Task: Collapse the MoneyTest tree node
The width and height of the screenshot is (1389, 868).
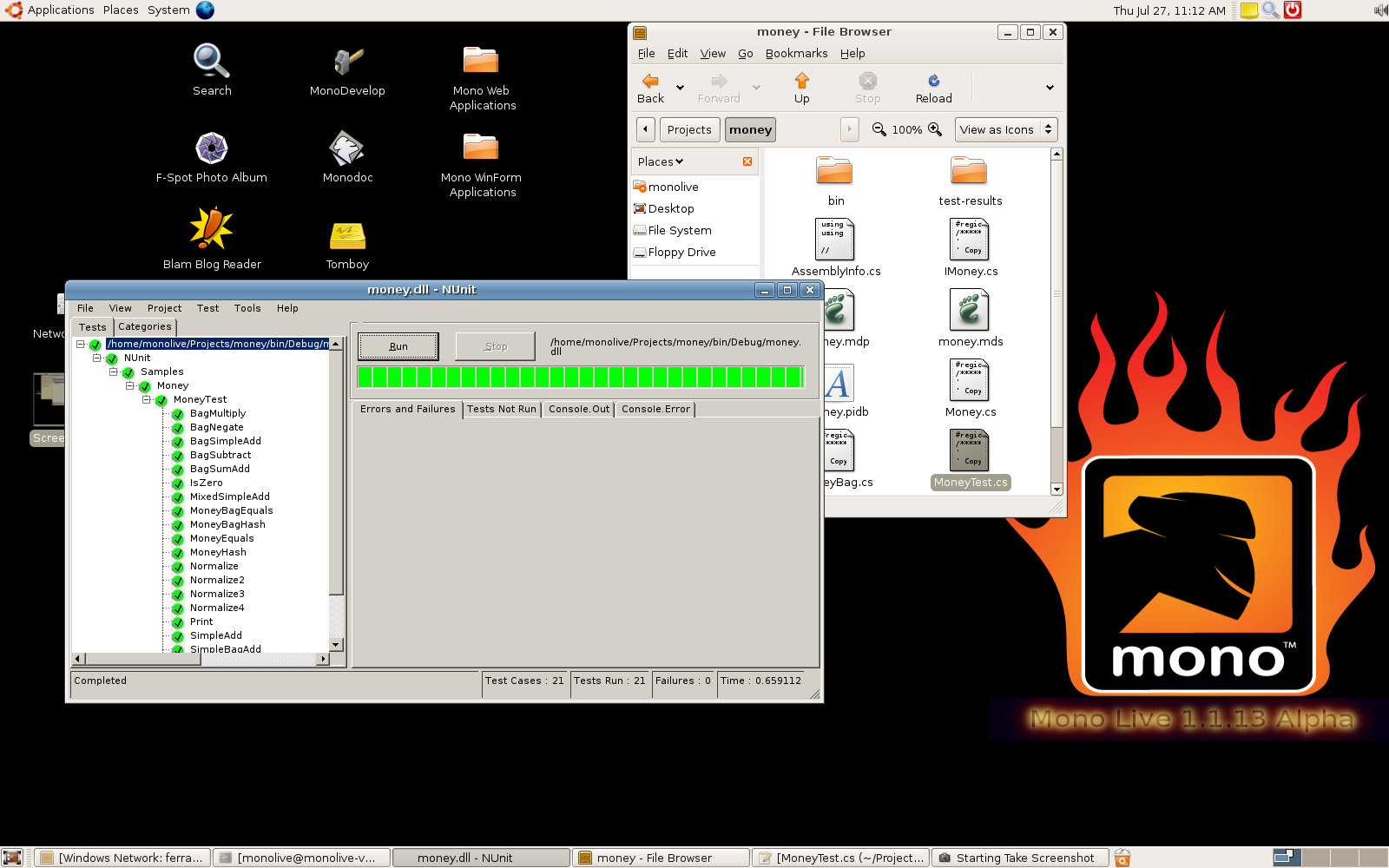Action: pyautogui.click(x=147, y=399)
